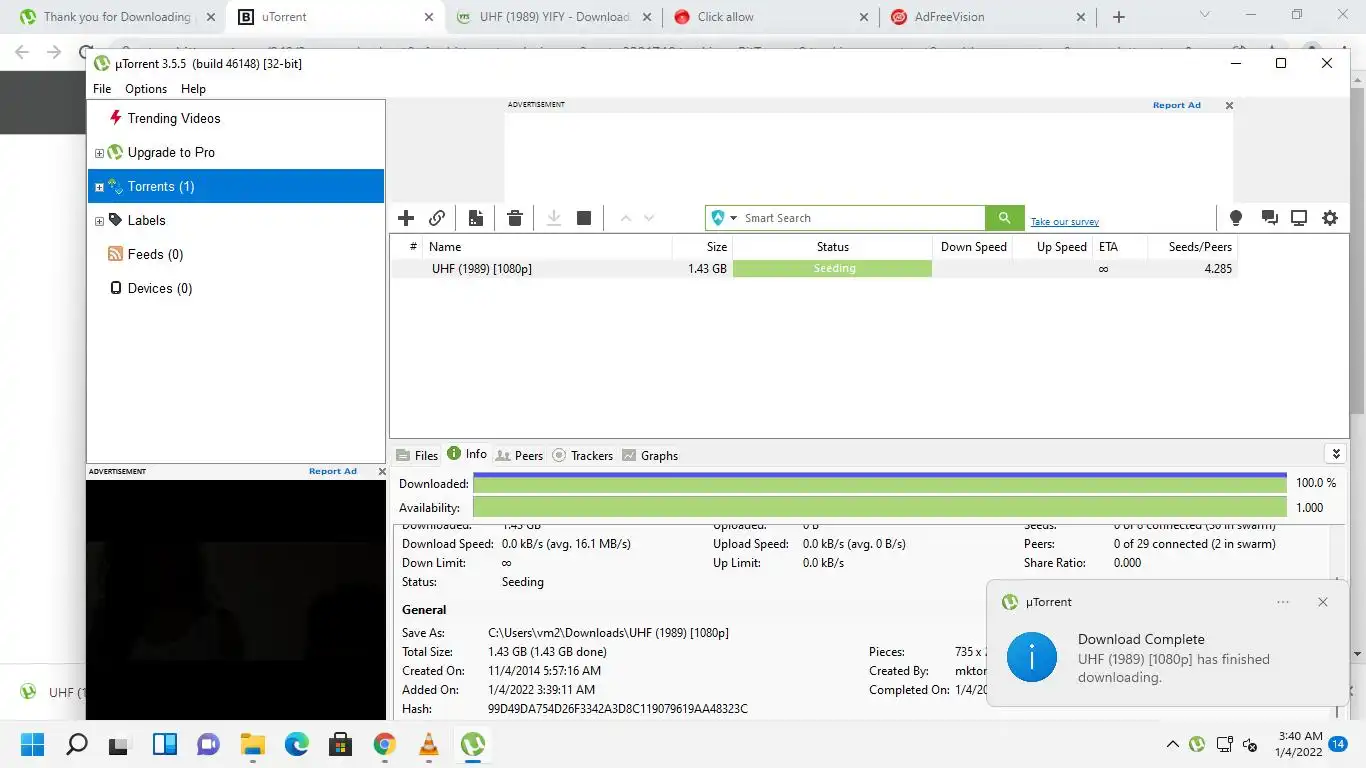
Task: Click the Add Torrent plus icon
Action: [406, 218]
